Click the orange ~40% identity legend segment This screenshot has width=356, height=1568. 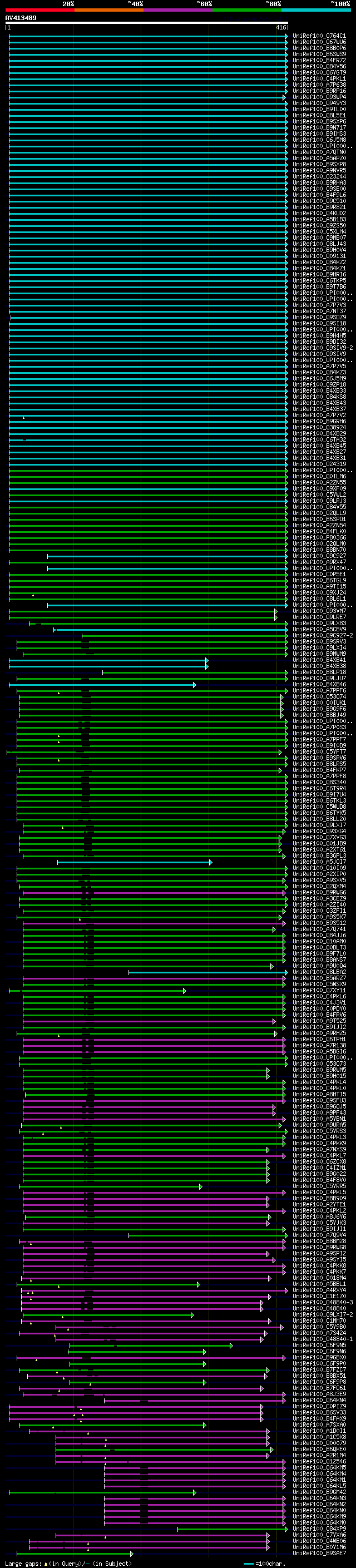click(x=109, y=10)
